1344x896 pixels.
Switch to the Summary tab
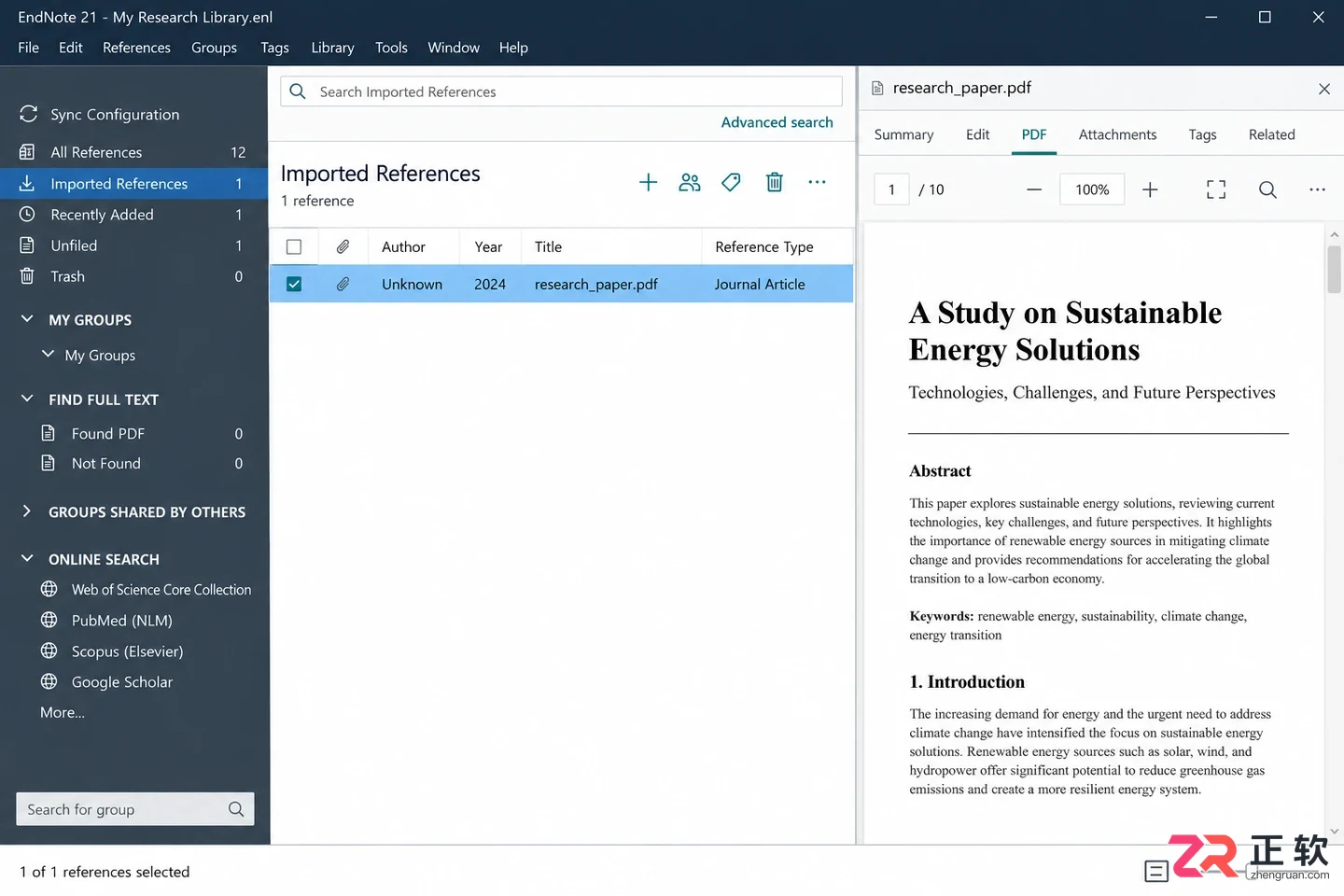903,134
